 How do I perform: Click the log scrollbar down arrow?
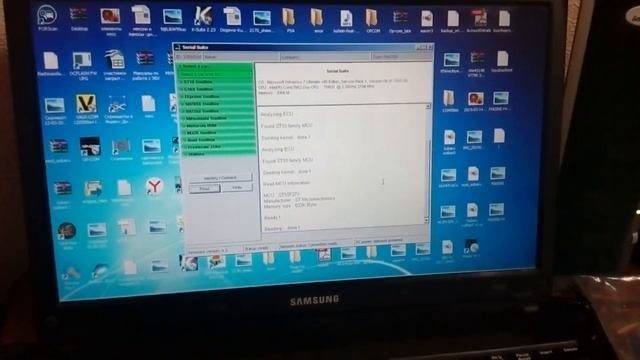tap(427, 220)
